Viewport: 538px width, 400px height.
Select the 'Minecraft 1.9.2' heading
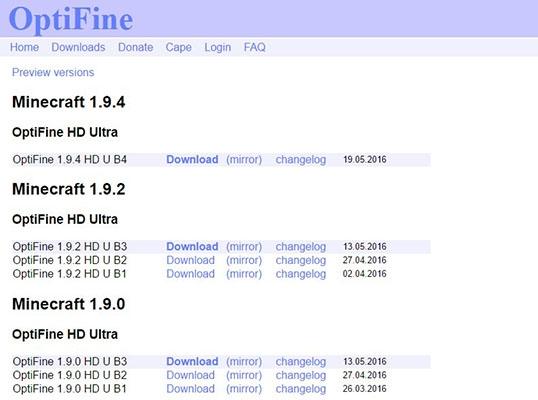click(x=69, y=189)
